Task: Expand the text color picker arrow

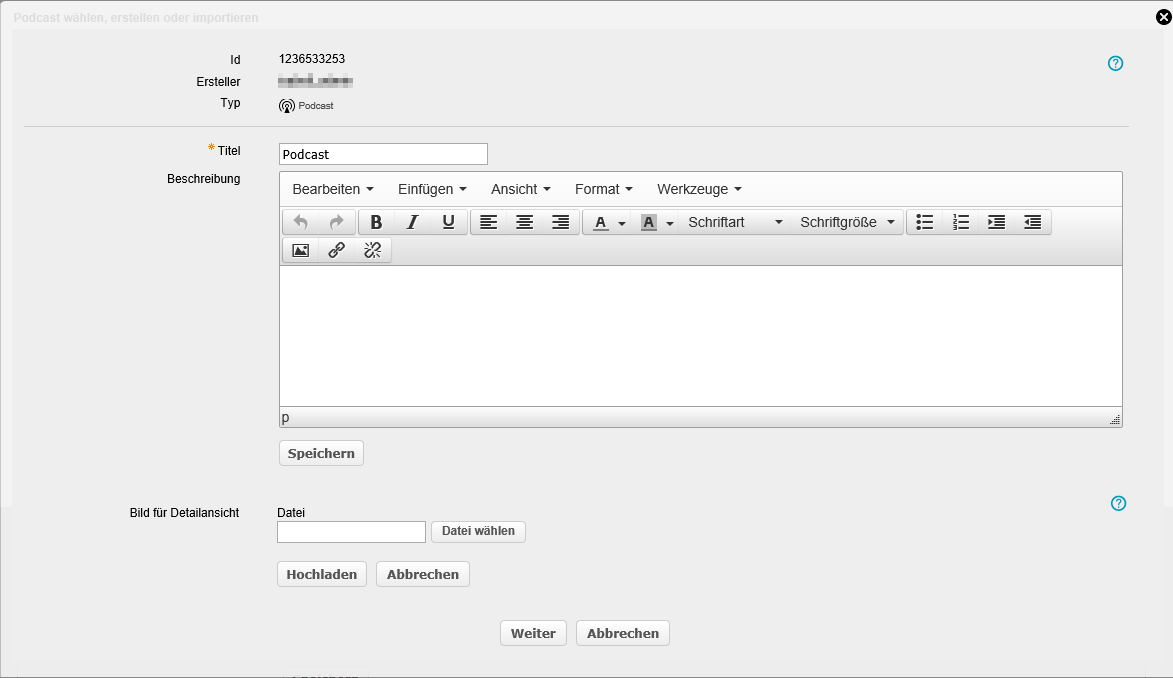Action: click(x=622, y=223)
